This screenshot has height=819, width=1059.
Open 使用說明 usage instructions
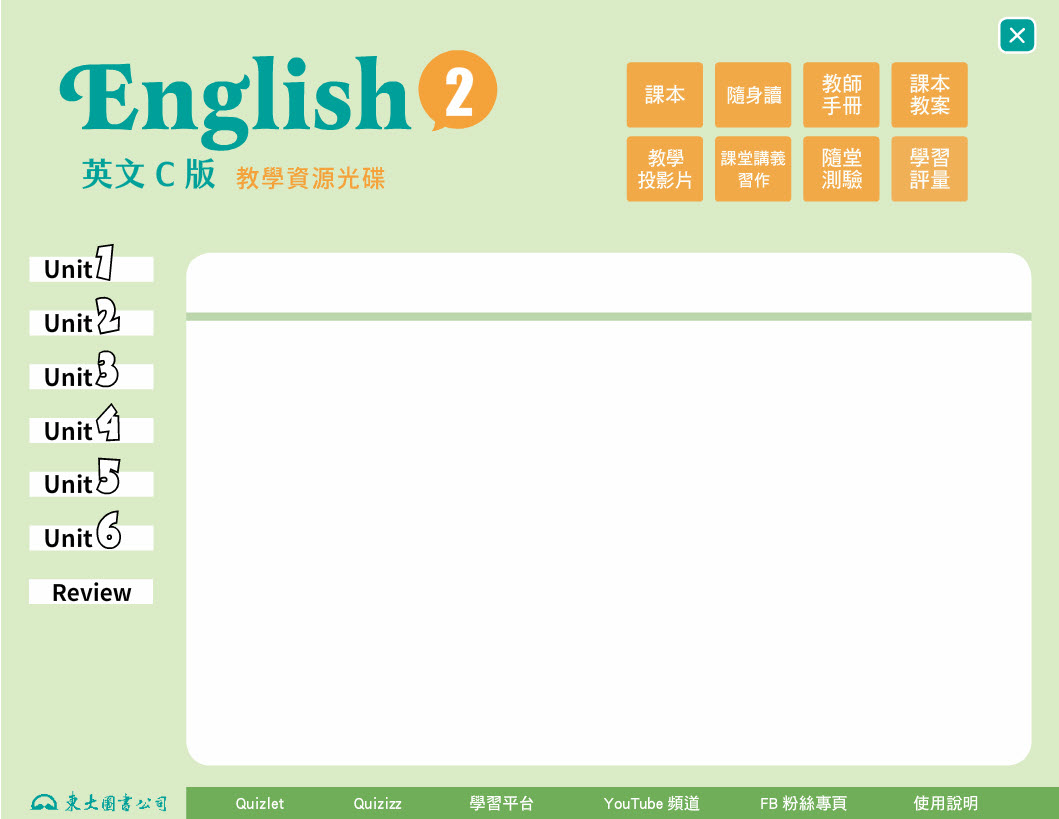[x=945, y=804]
